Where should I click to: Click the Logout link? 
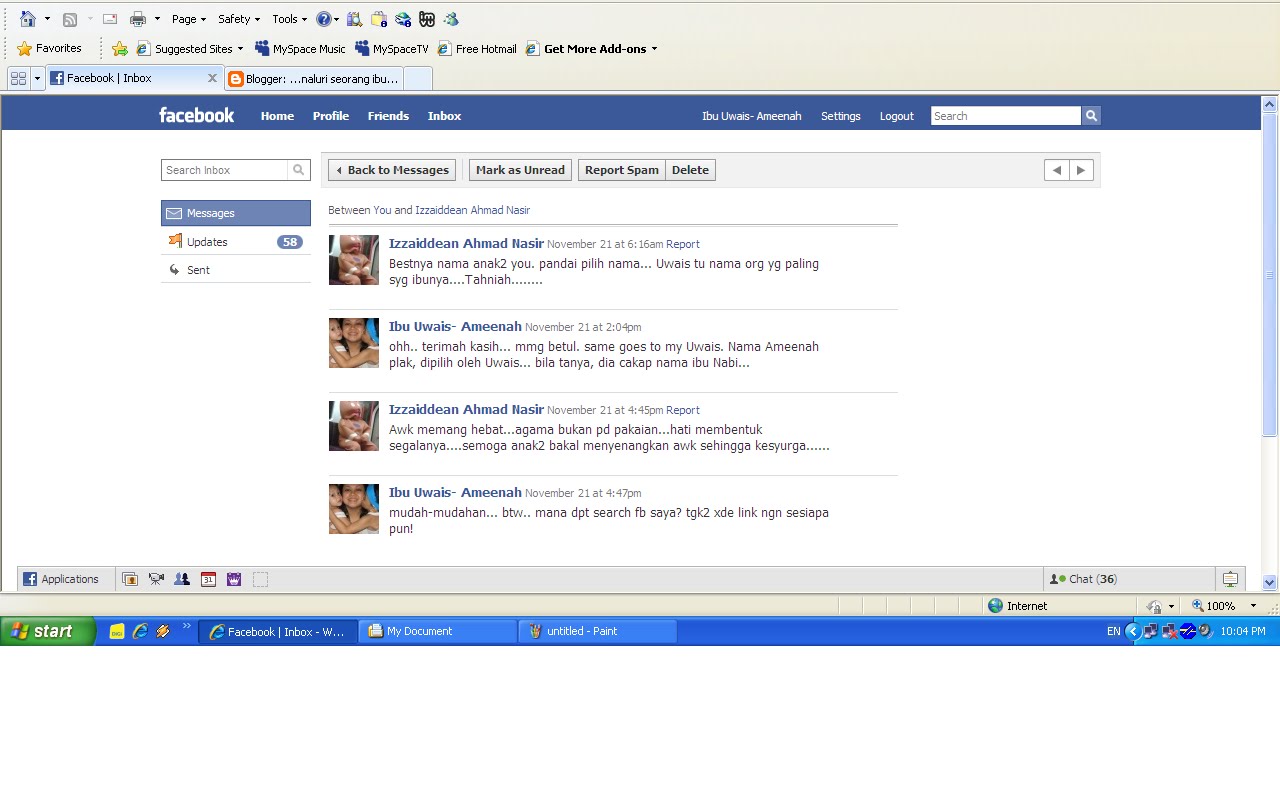pyautogui.click(x=896, y=116)
